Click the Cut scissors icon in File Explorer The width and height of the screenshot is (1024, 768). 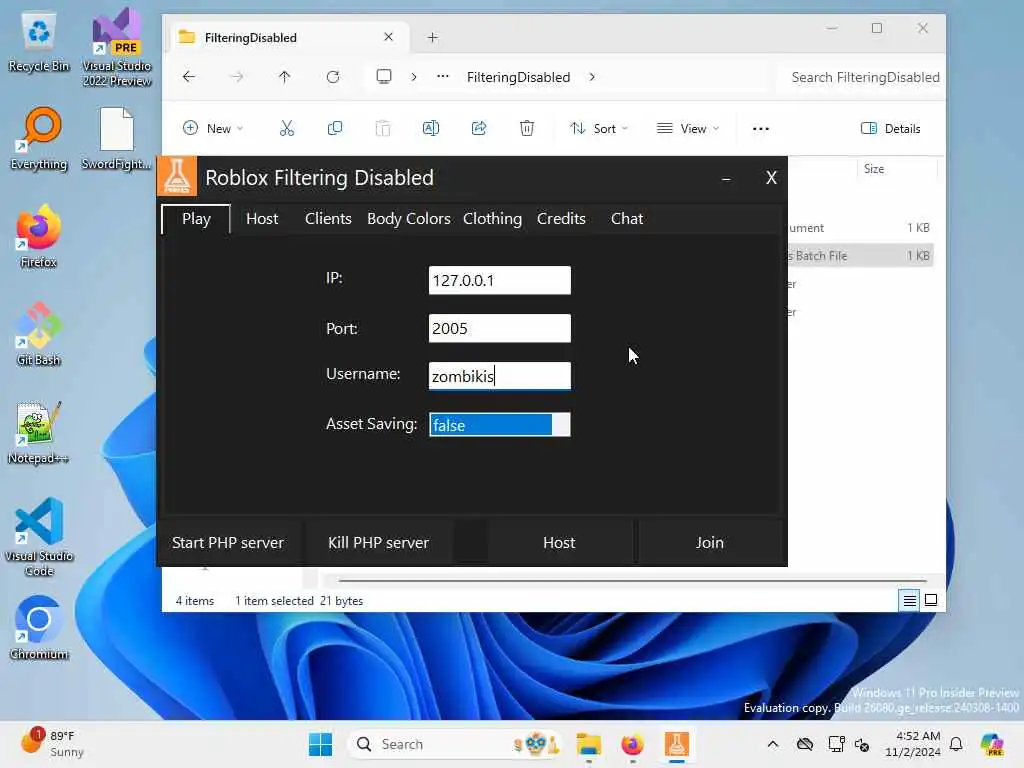tap(287, 129)
